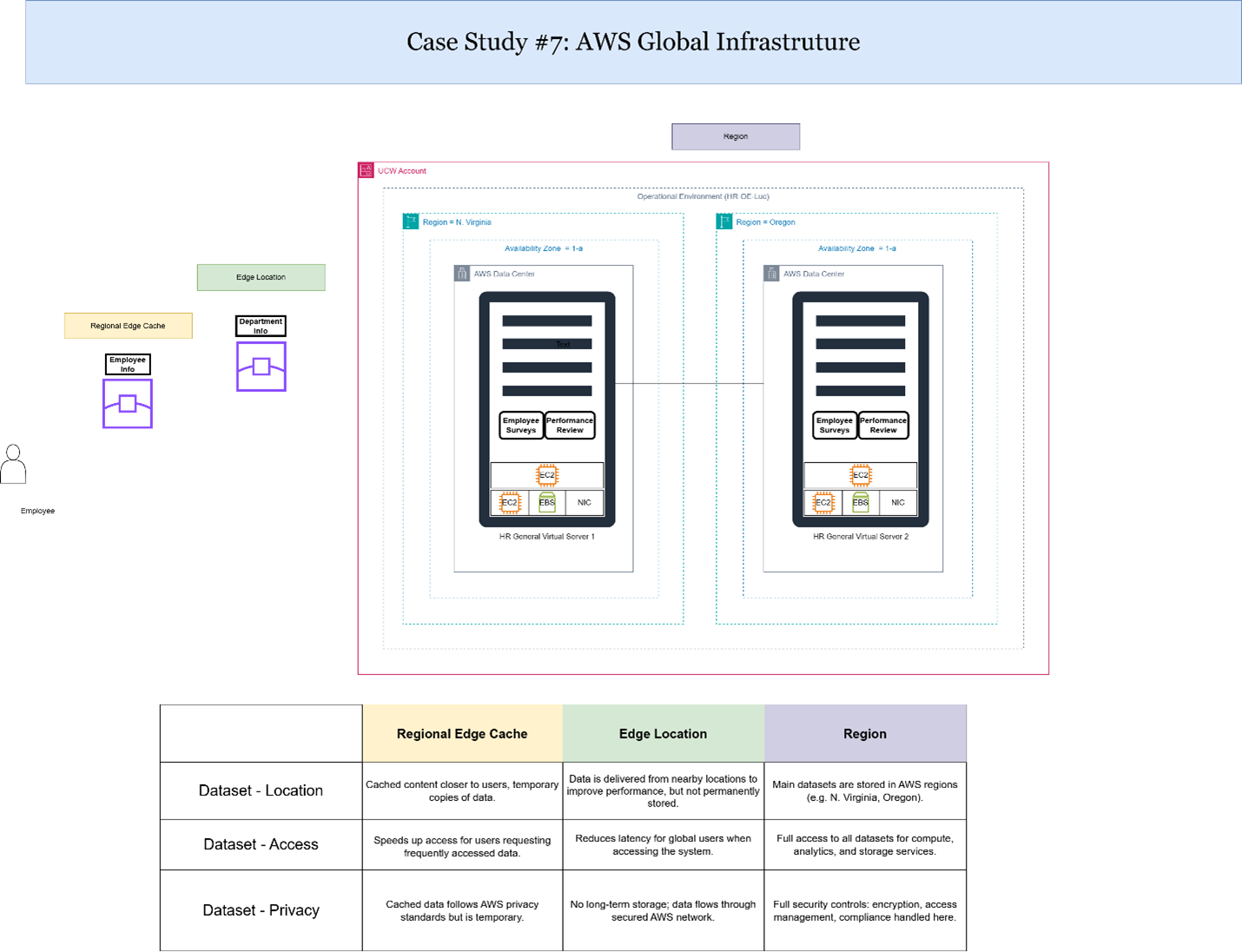This screenshot has height=952, width=1242.
Task: Click Employee Surveys box in Virtual Server 2
Action: pos(835,425)
